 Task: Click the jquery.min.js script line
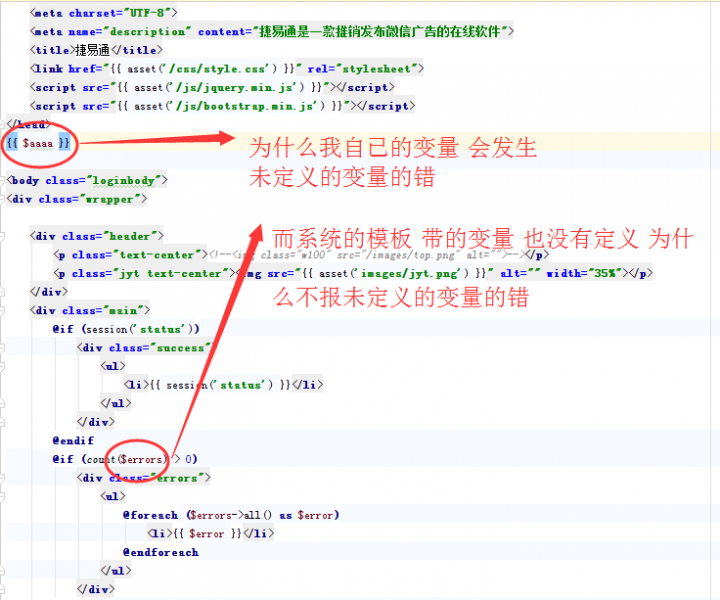click(x=212, y=87)
